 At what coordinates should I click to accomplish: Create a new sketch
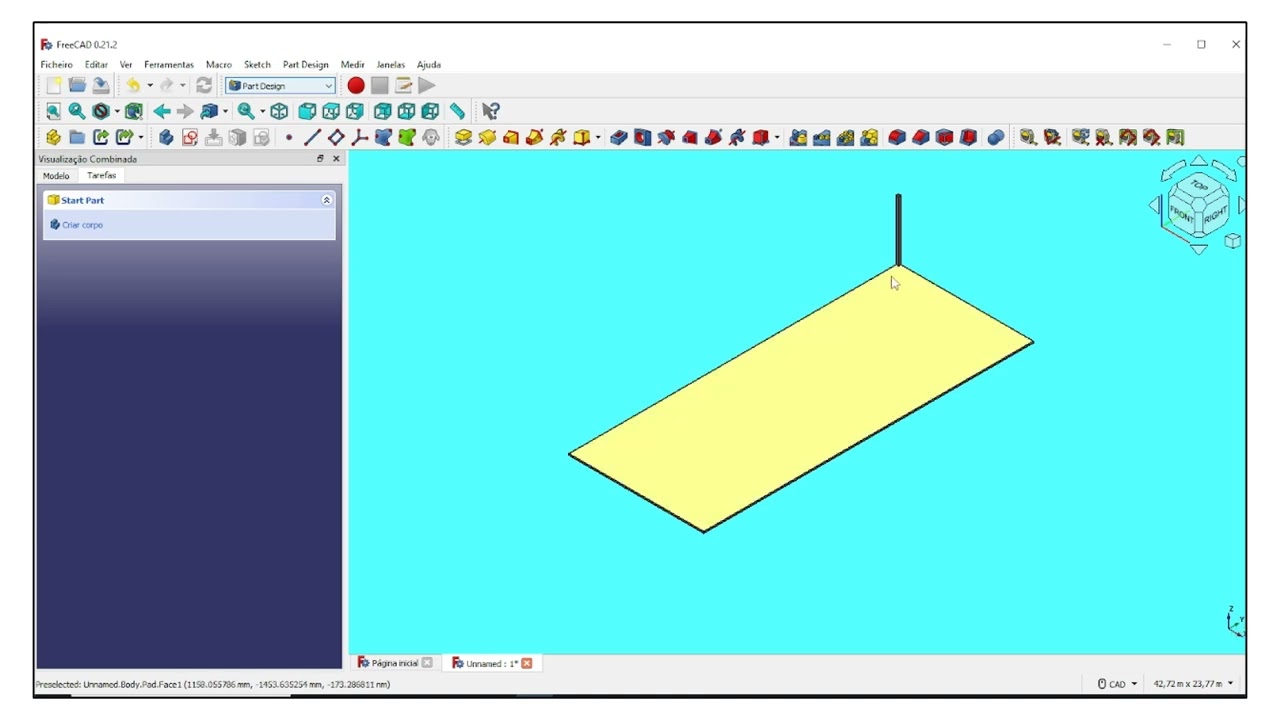coord(190,138)
